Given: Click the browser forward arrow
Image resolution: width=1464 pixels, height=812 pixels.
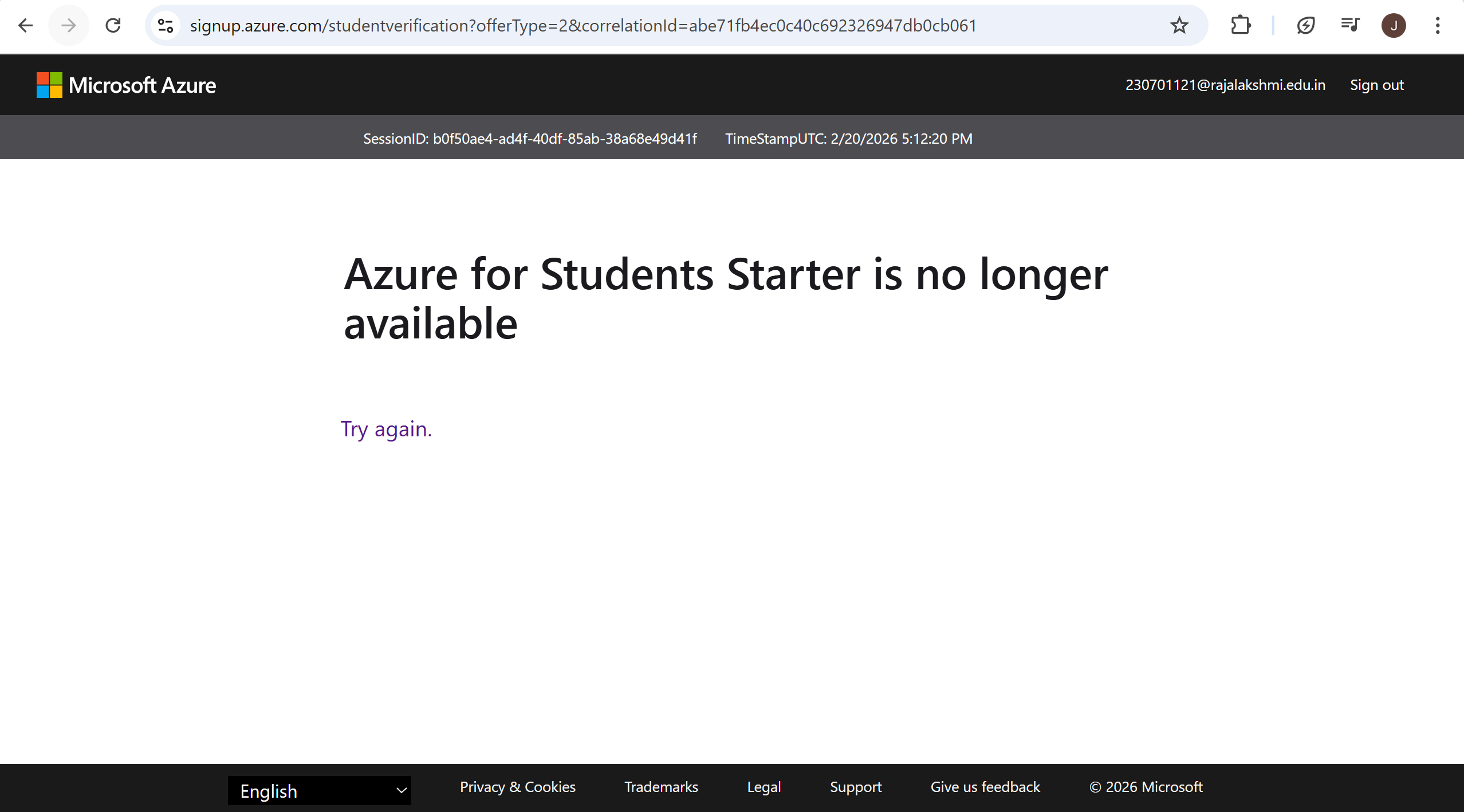Looking at the screenshot, I should tap(69, 25).
